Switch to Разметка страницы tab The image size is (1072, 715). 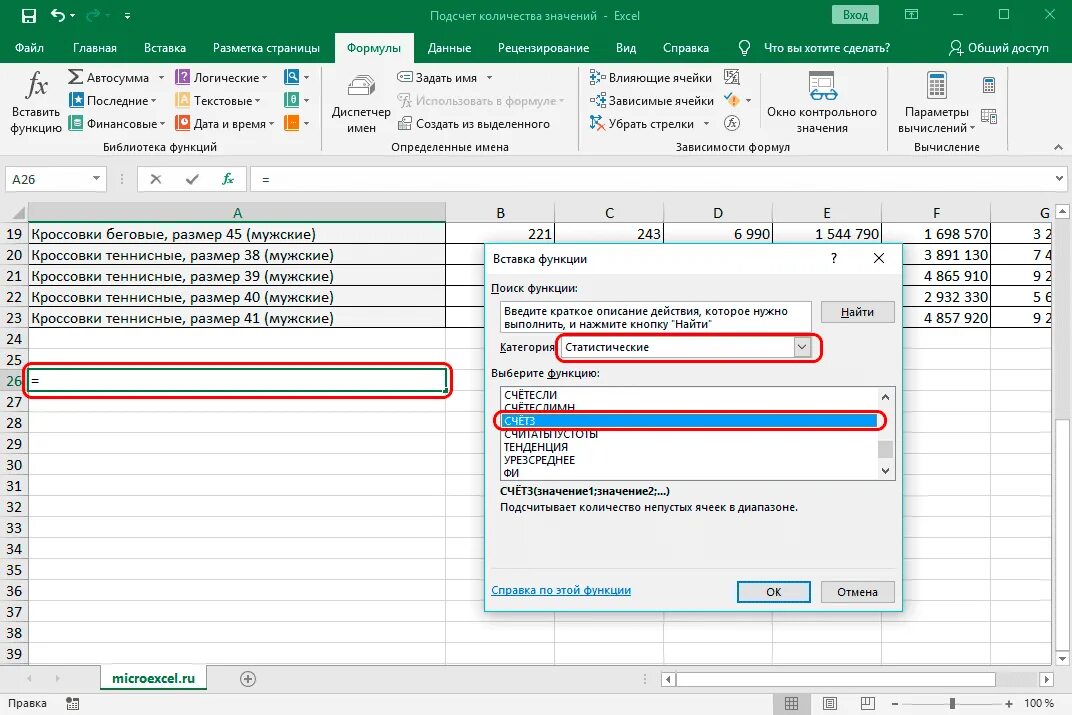pos(266,48)
